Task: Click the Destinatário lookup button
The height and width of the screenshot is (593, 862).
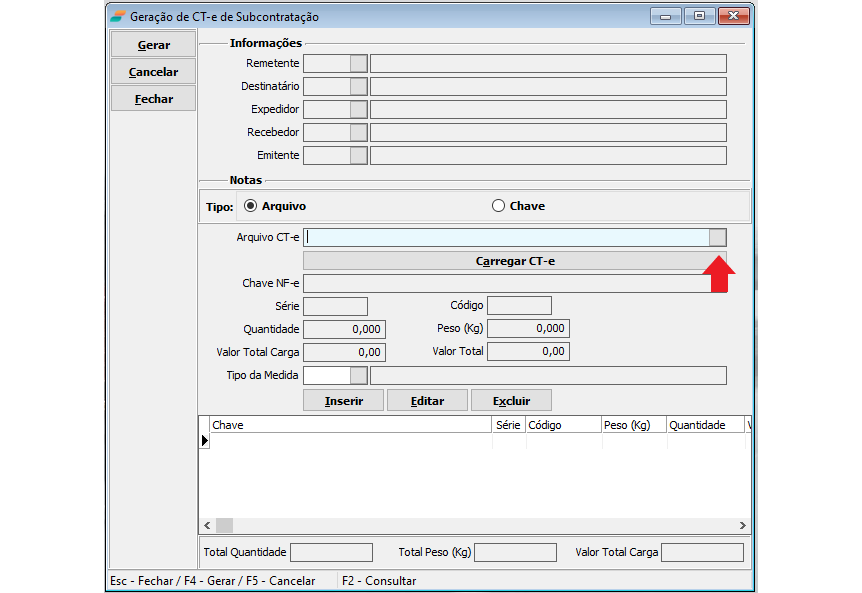Action: click(x=358, y=86)
